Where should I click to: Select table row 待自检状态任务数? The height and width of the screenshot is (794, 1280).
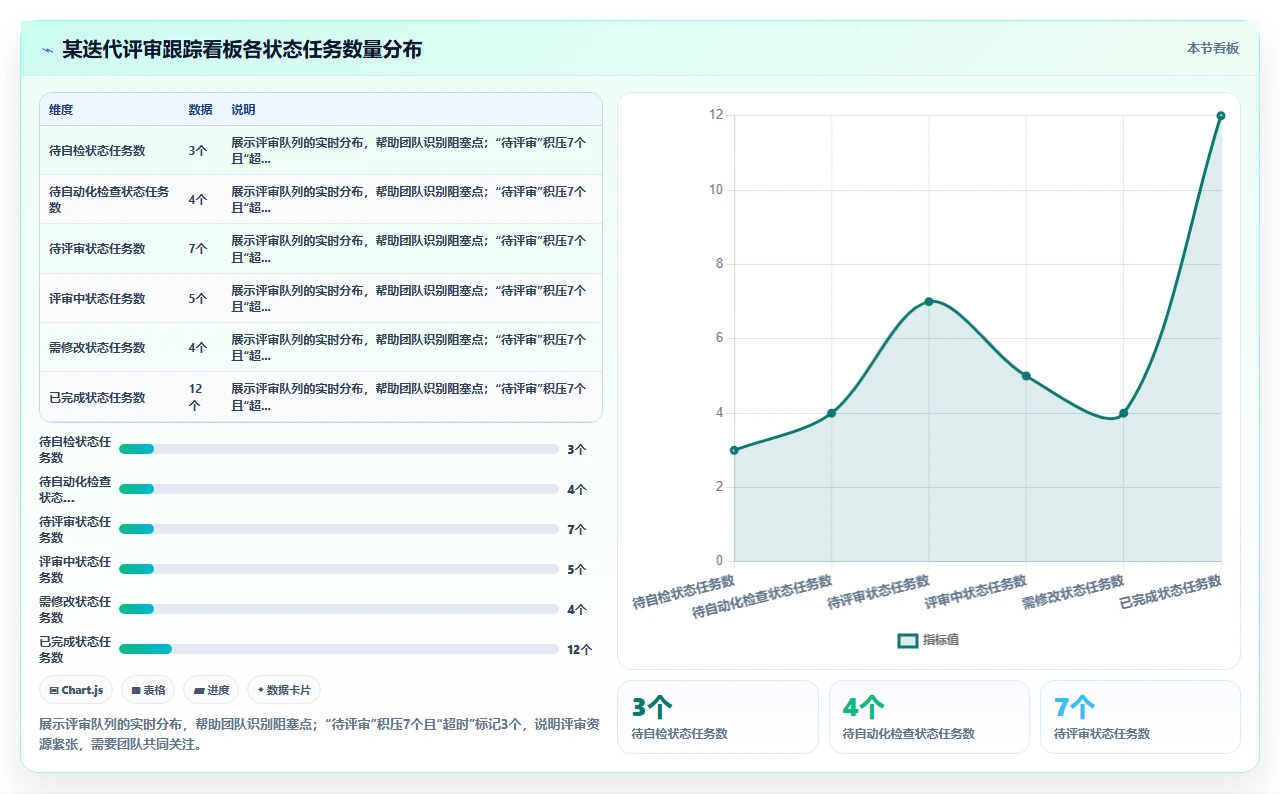pos(321,151)
